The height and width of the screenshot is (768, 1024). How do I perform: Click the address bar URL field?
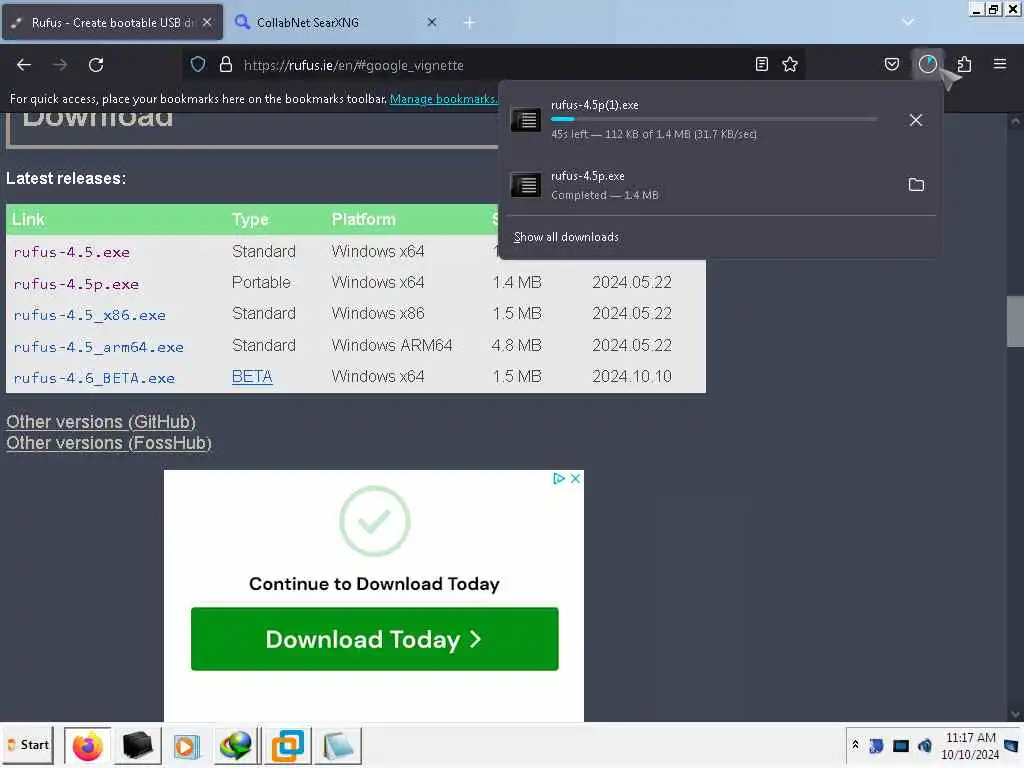494,65
